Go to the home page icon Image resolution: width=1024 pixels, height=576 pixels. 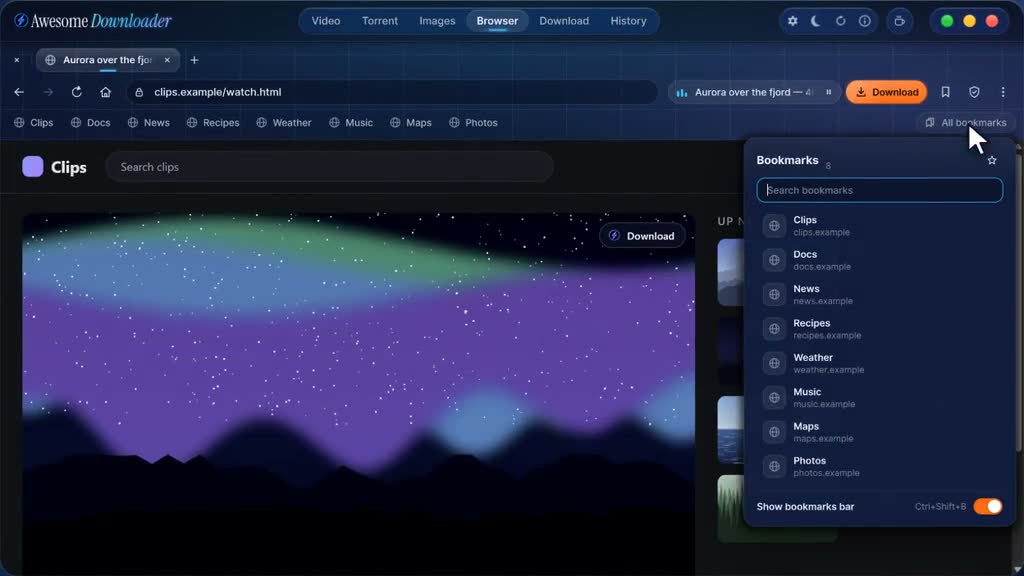[x=105, y=92]
